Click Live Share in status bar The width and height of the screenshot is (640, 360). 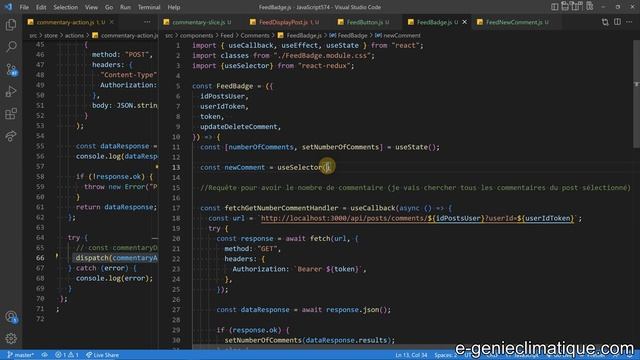click(x=102, y=355)
